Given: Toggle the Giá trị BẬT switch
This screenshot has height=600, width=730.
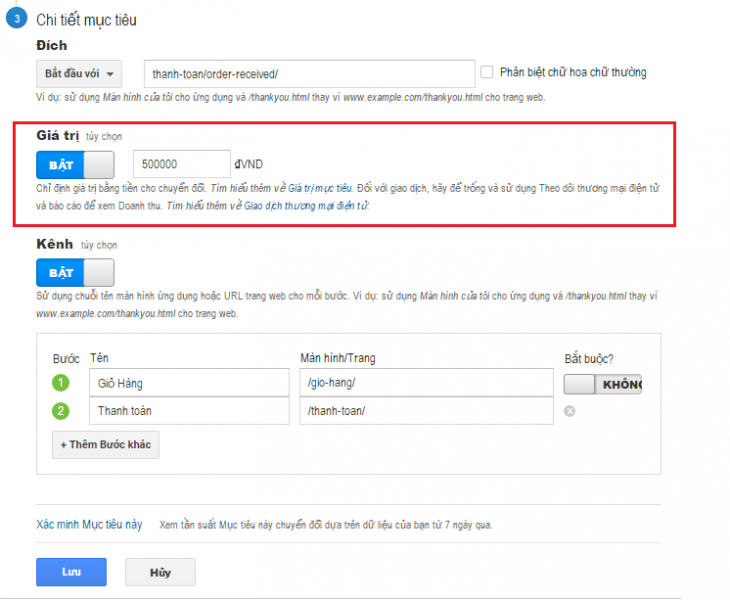Looking at the screenshot, I should point(75,164).
